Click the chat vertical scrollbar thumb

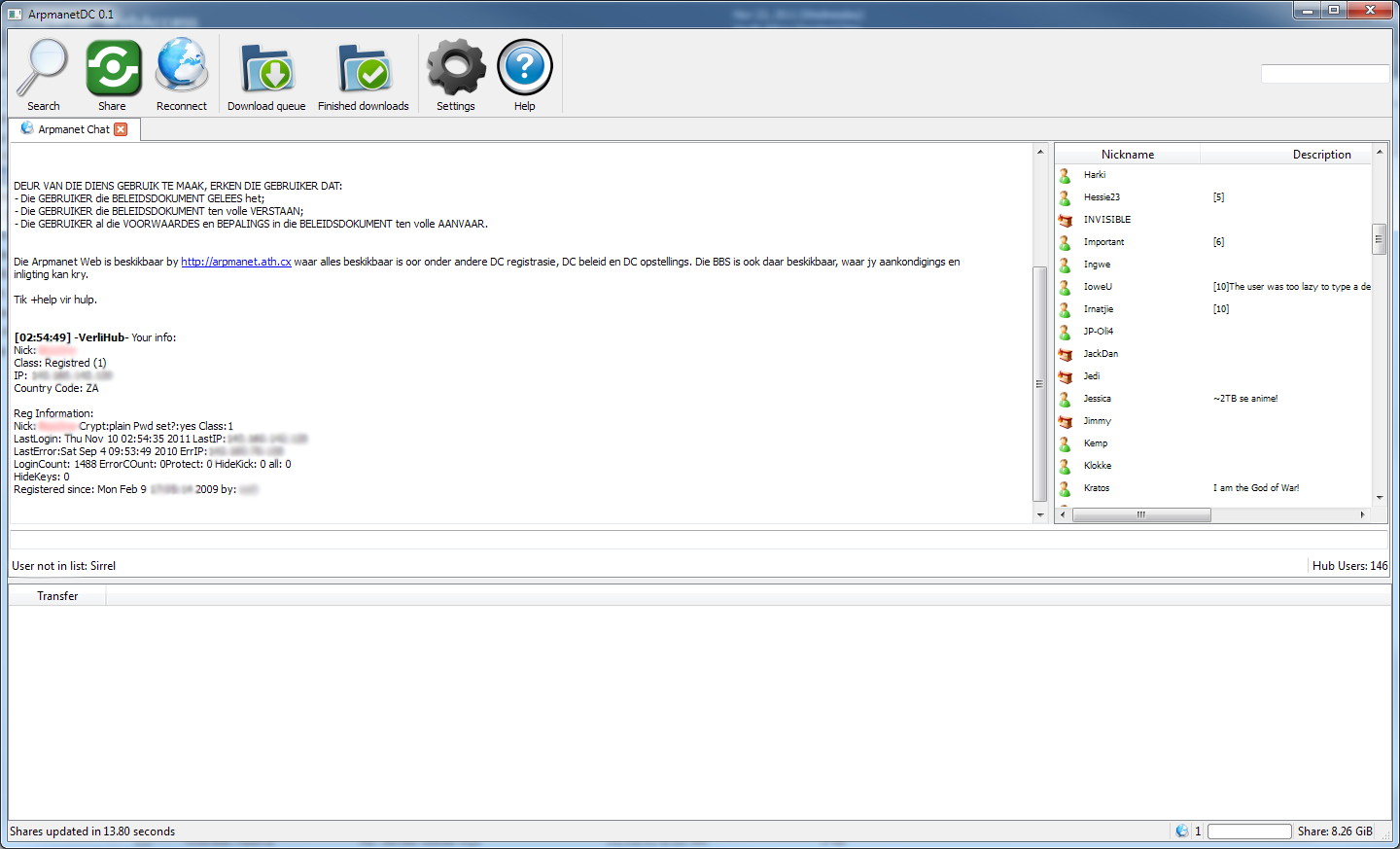point(1040,383)
